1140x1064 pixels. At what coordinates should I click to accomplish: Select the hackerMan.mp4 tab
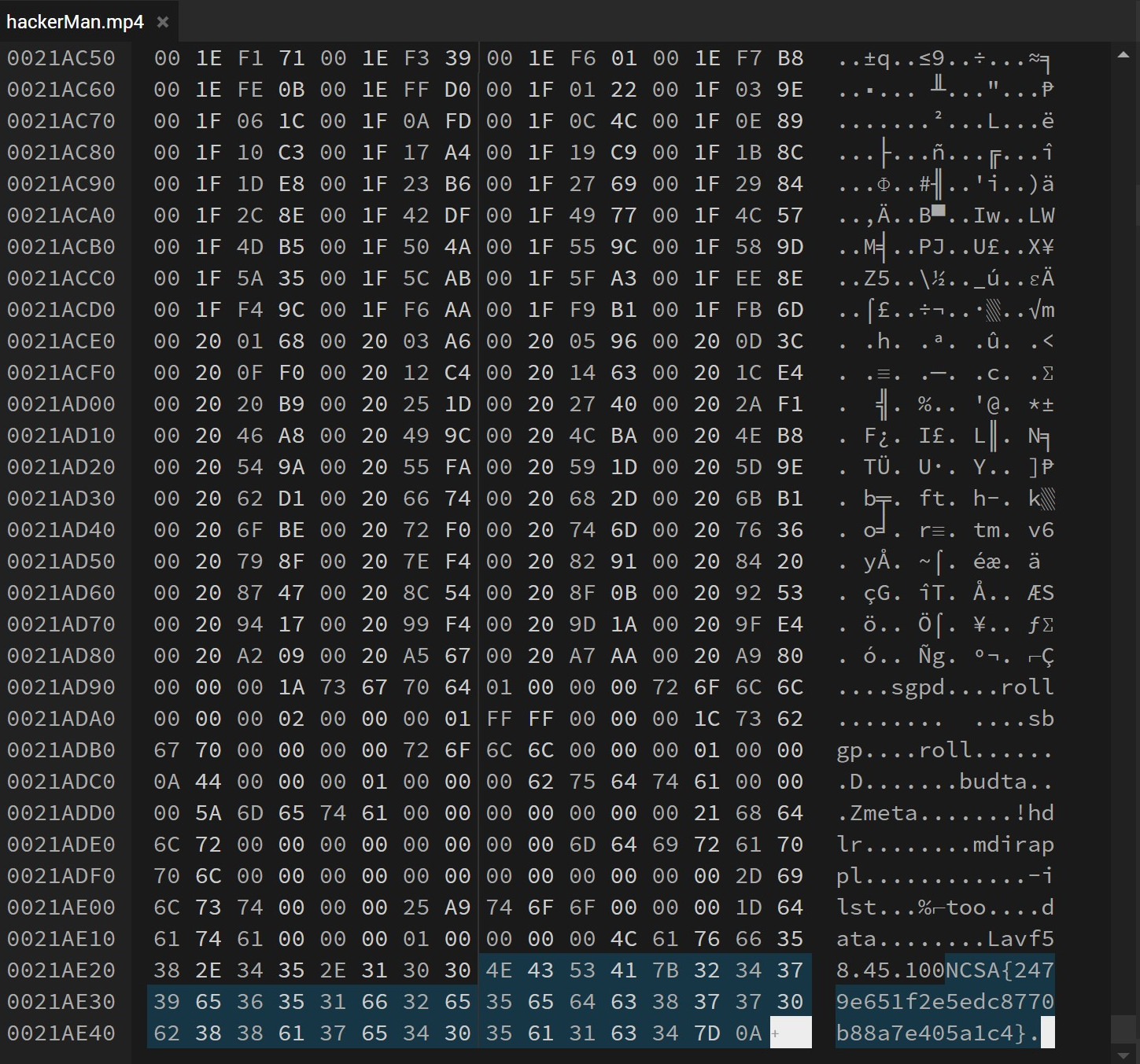(x=89, y=21)
